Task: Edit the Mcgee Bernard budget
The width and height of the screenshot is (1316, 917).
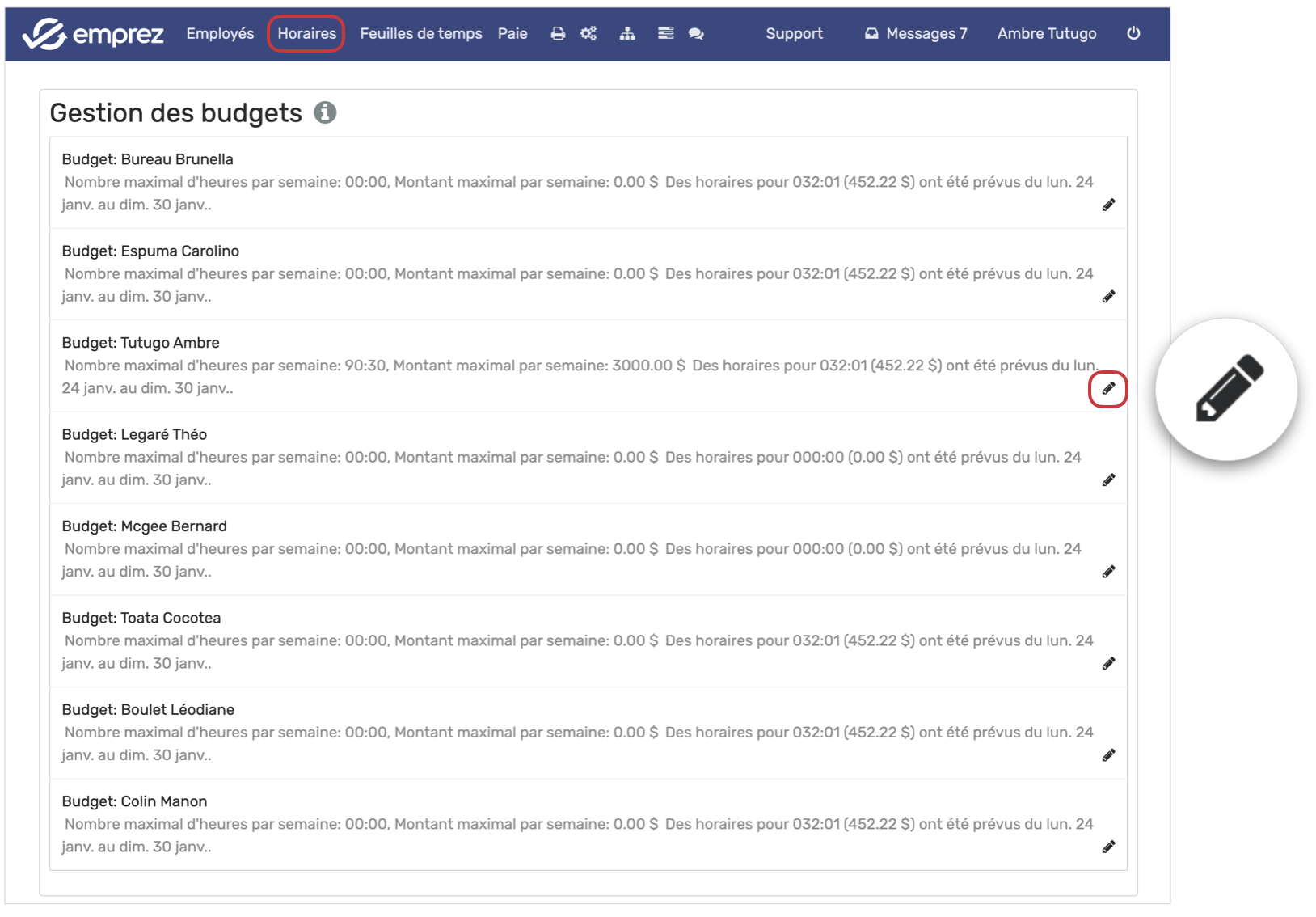Action: pos(1108,572)
